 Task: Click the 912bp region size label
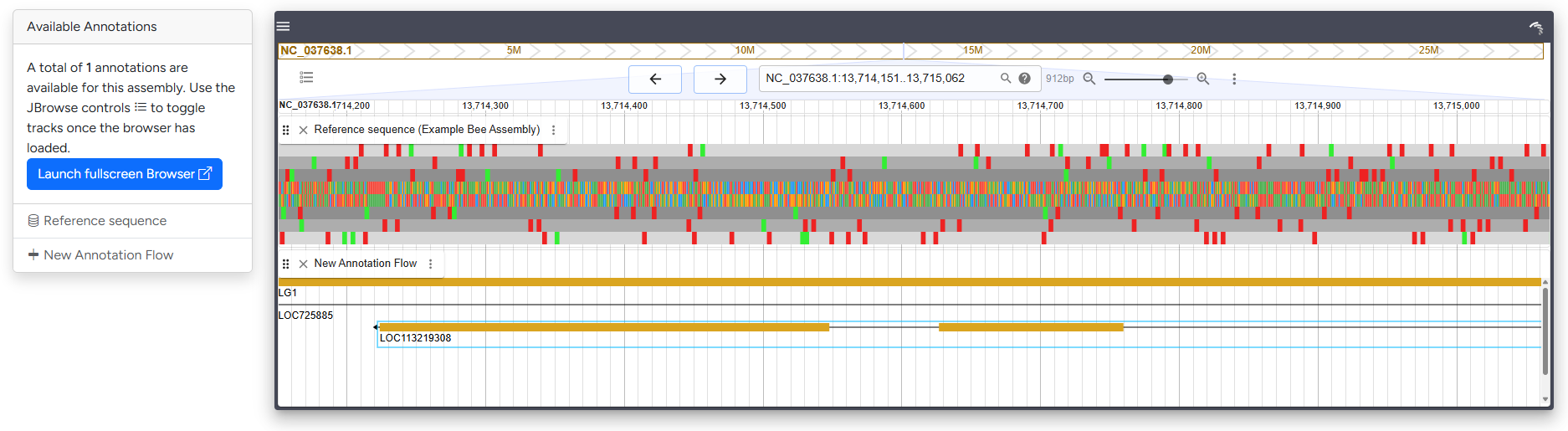coord(1059,79)
